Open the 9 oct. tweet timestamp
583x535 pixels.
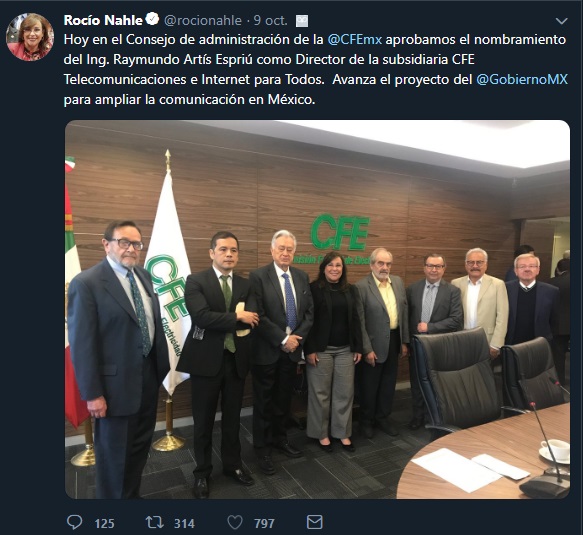(x=271, y=20)
